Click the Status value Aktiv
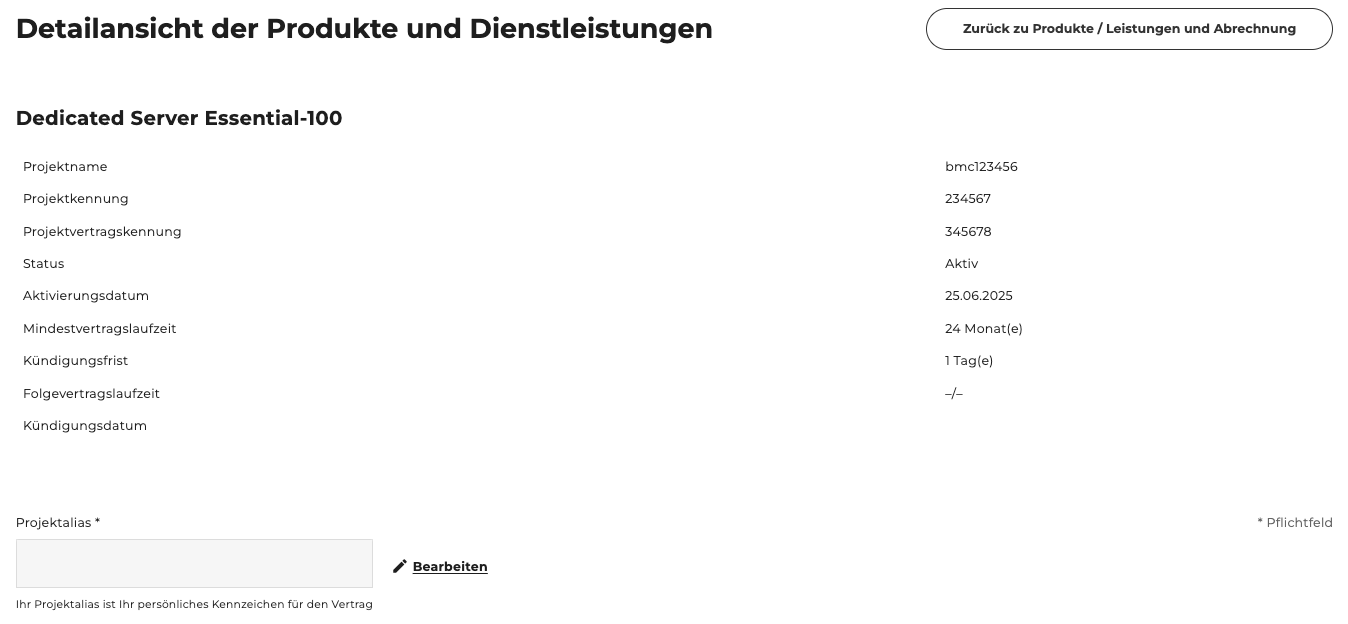 click(x=960, y=263)
